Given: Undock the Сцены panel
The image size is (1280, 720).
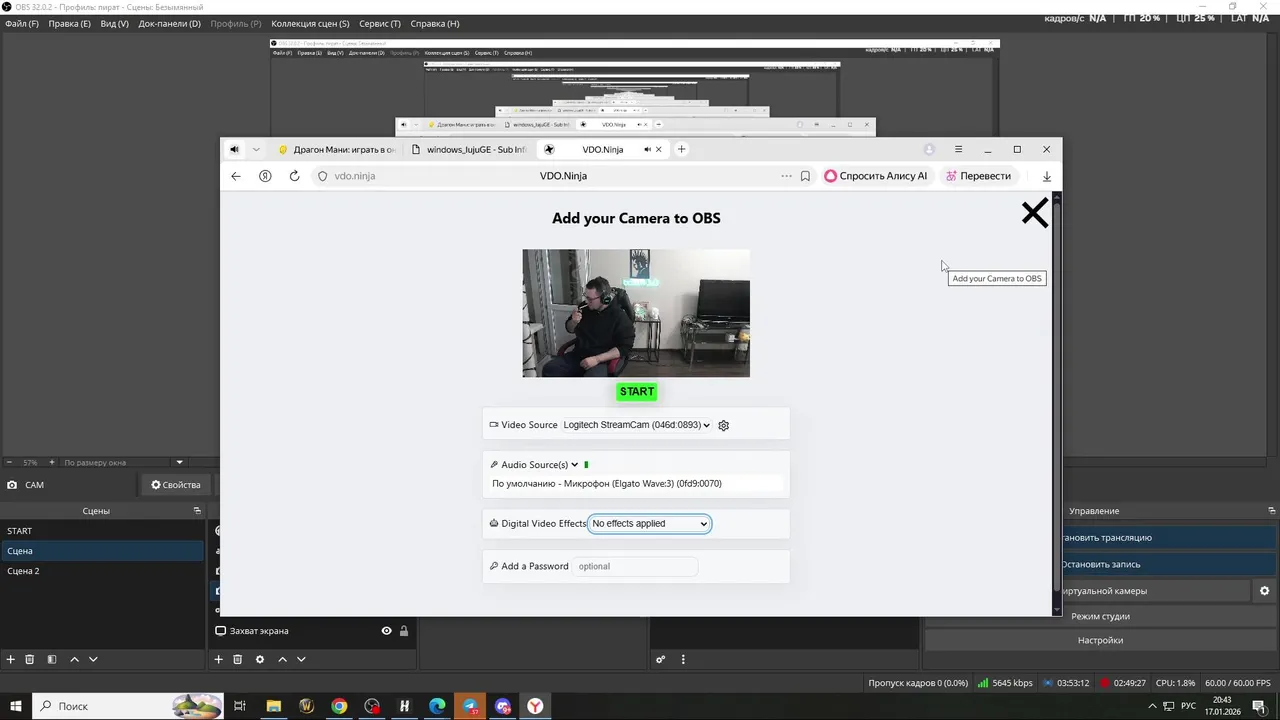Looking at the screenshot, I should click(x=197, y=511).
